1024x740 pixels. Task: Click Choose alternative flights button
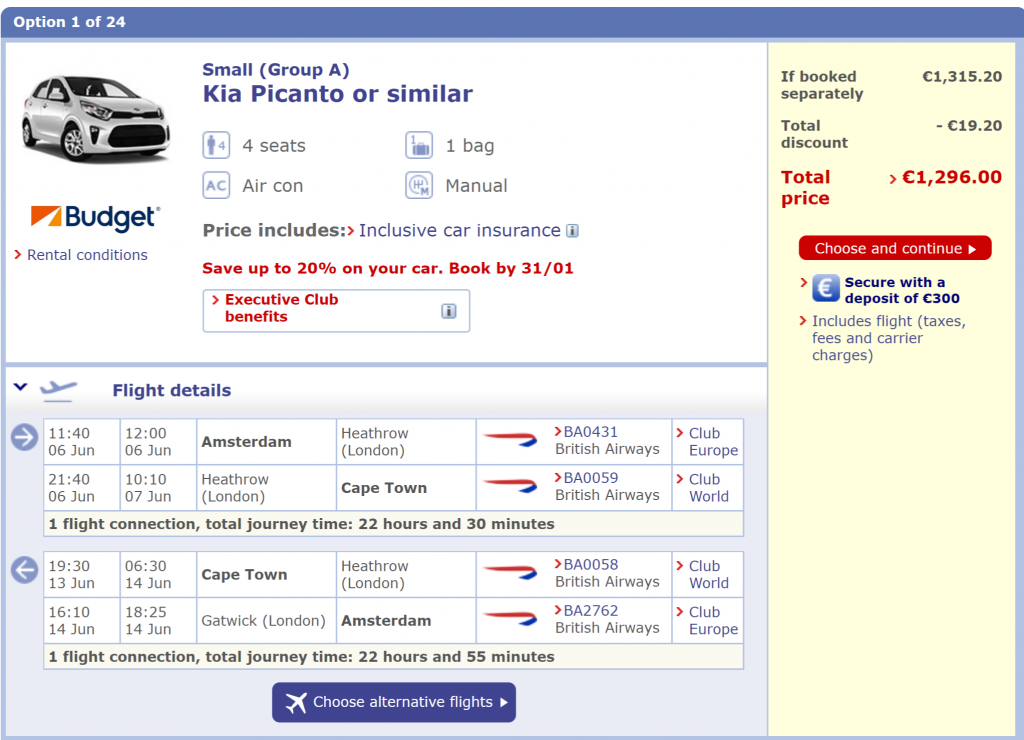coord(394,702)
